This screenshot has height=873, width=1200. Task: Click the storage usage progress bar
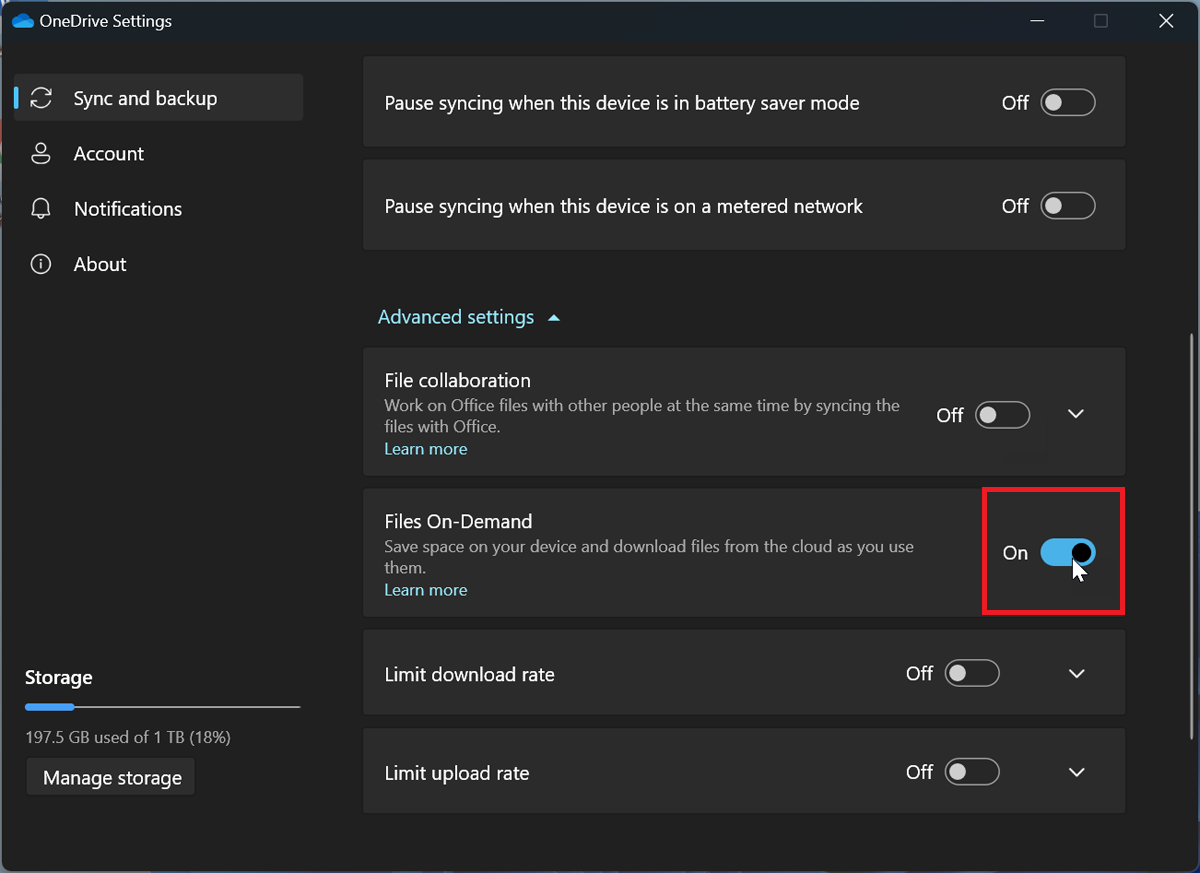(162, 707)
